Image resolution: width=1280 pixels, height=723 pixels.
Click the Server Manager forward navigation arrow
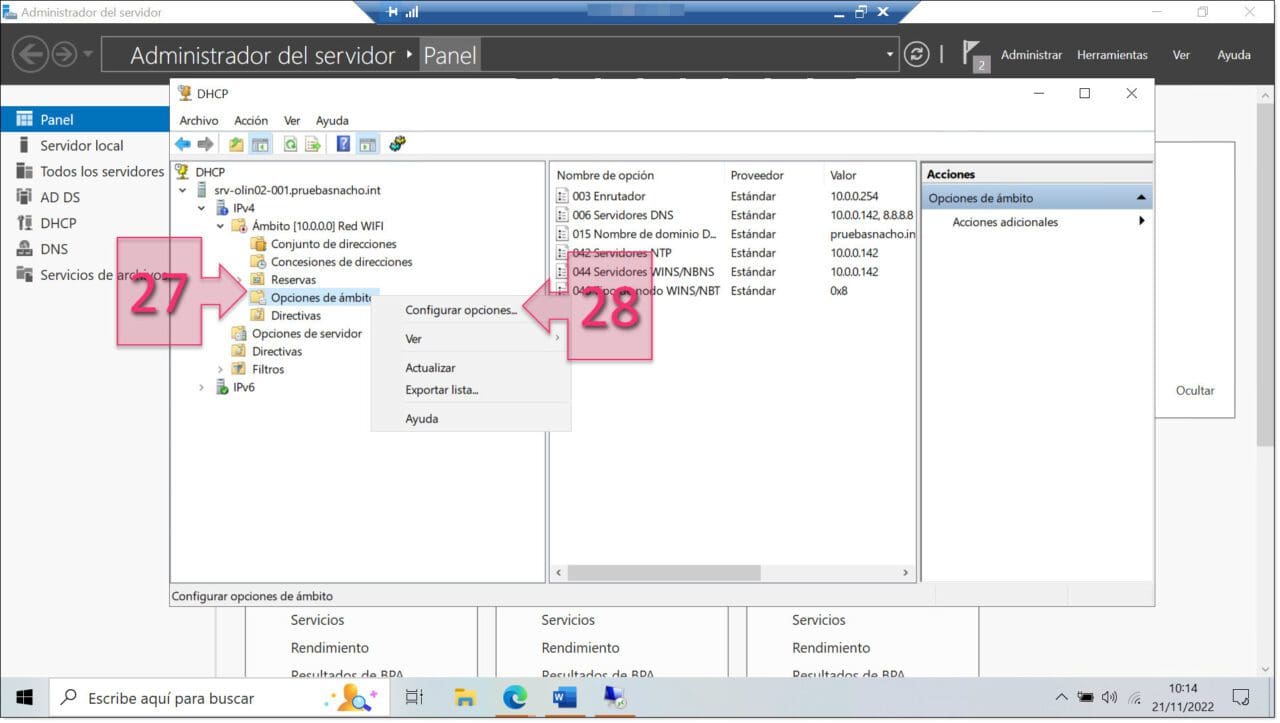pyautogui.click(x=64, y=54)
